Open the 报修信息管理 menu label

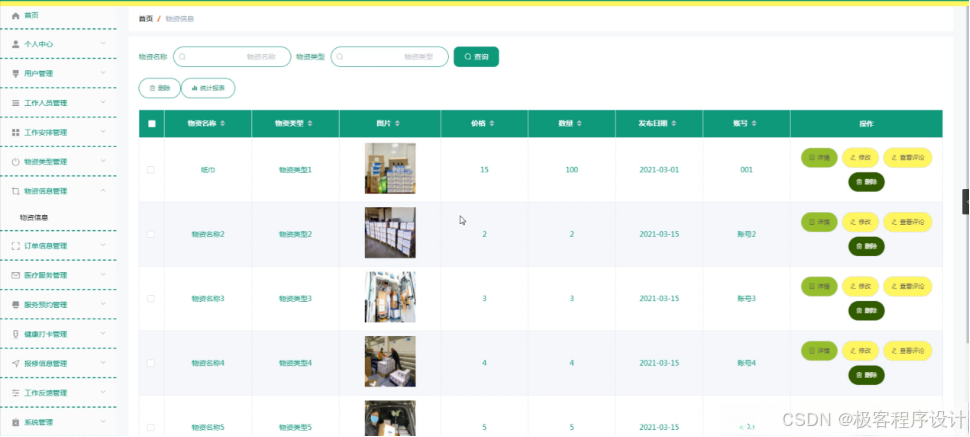pyautogui.click(x=46, y=363)
